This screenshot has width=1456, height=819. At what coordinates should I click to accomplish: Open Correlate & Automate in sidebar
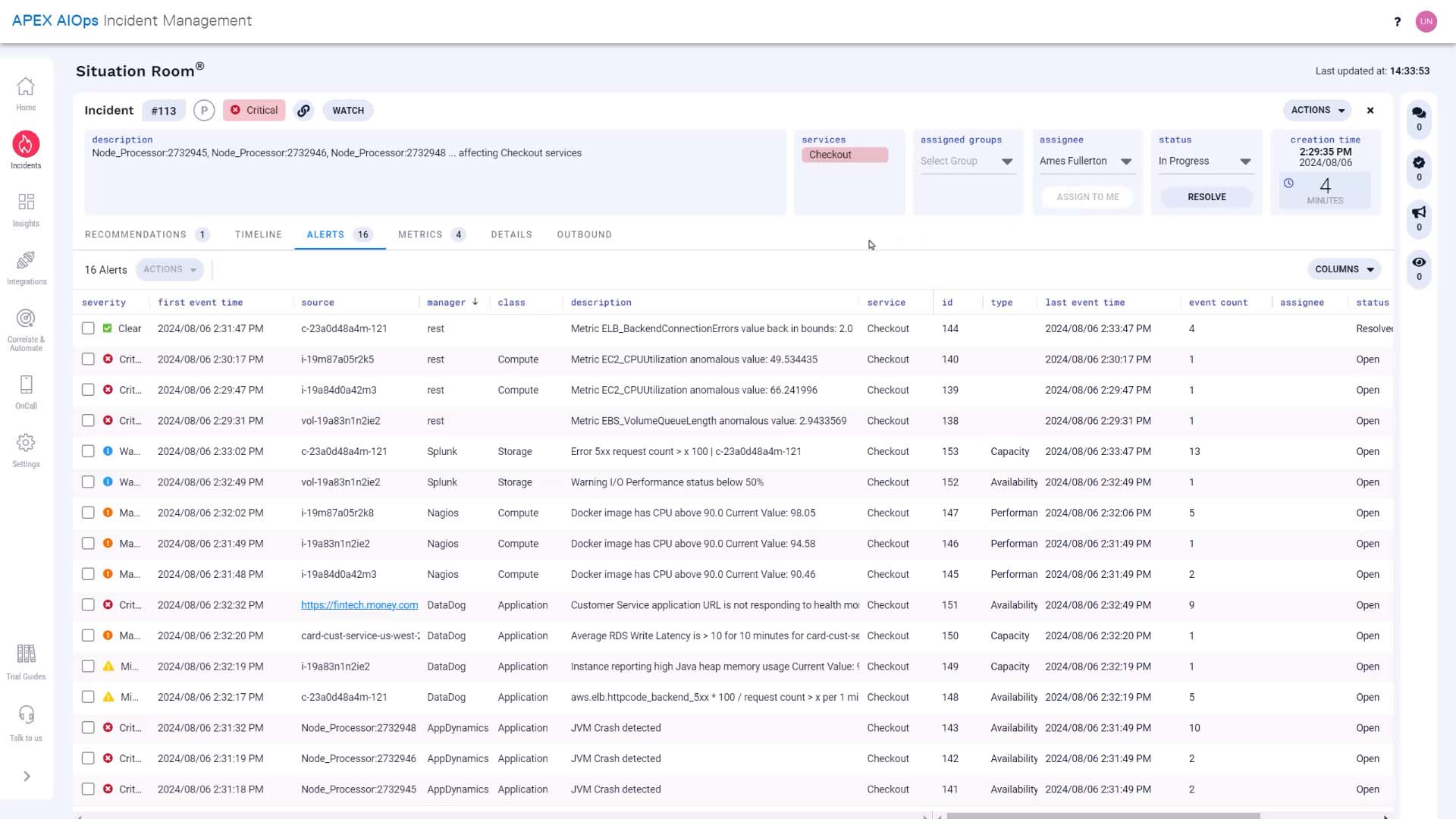point(26,318)
